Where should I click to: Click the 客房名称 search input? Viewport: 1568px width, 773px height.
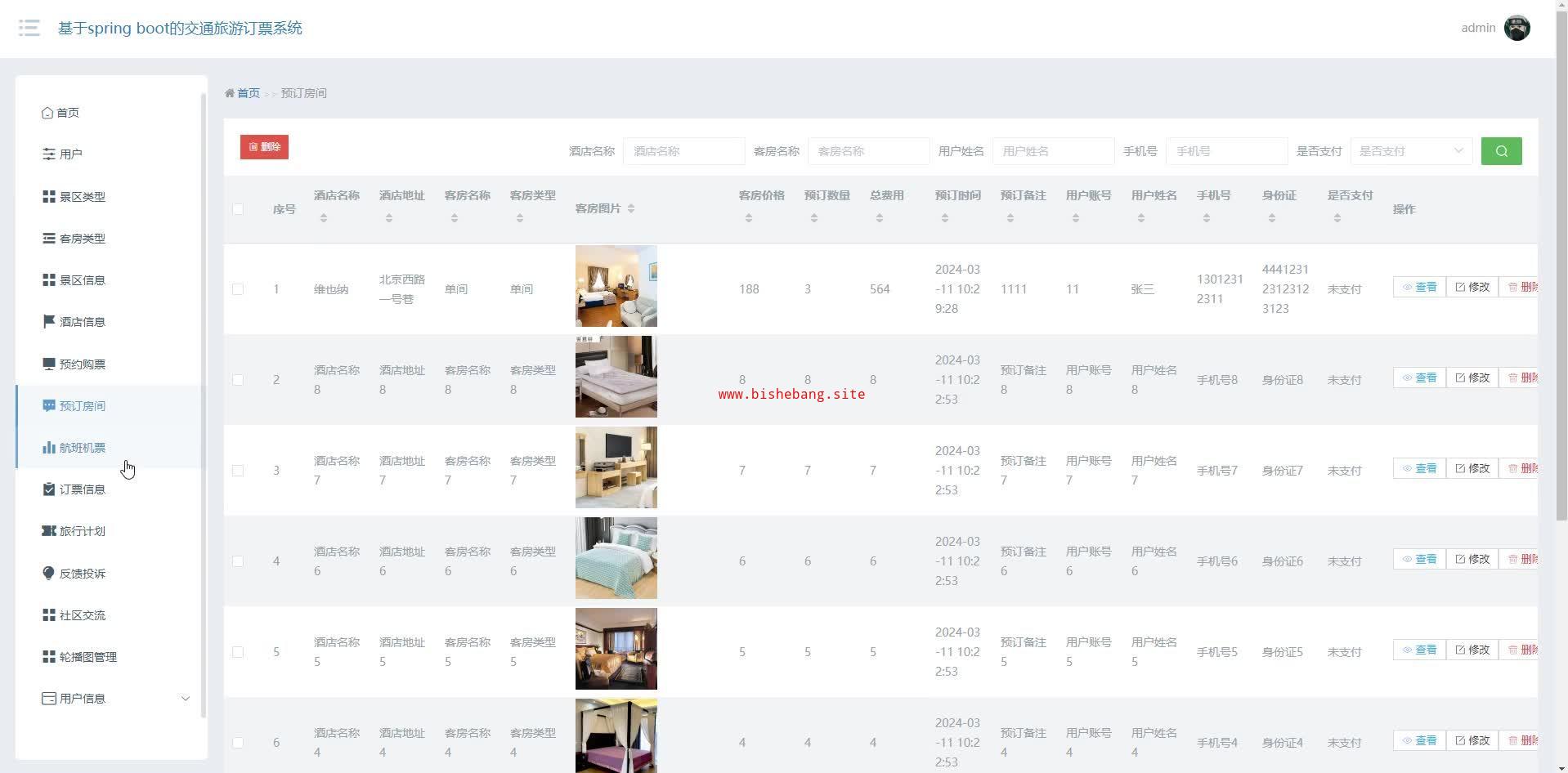(868, 151)
